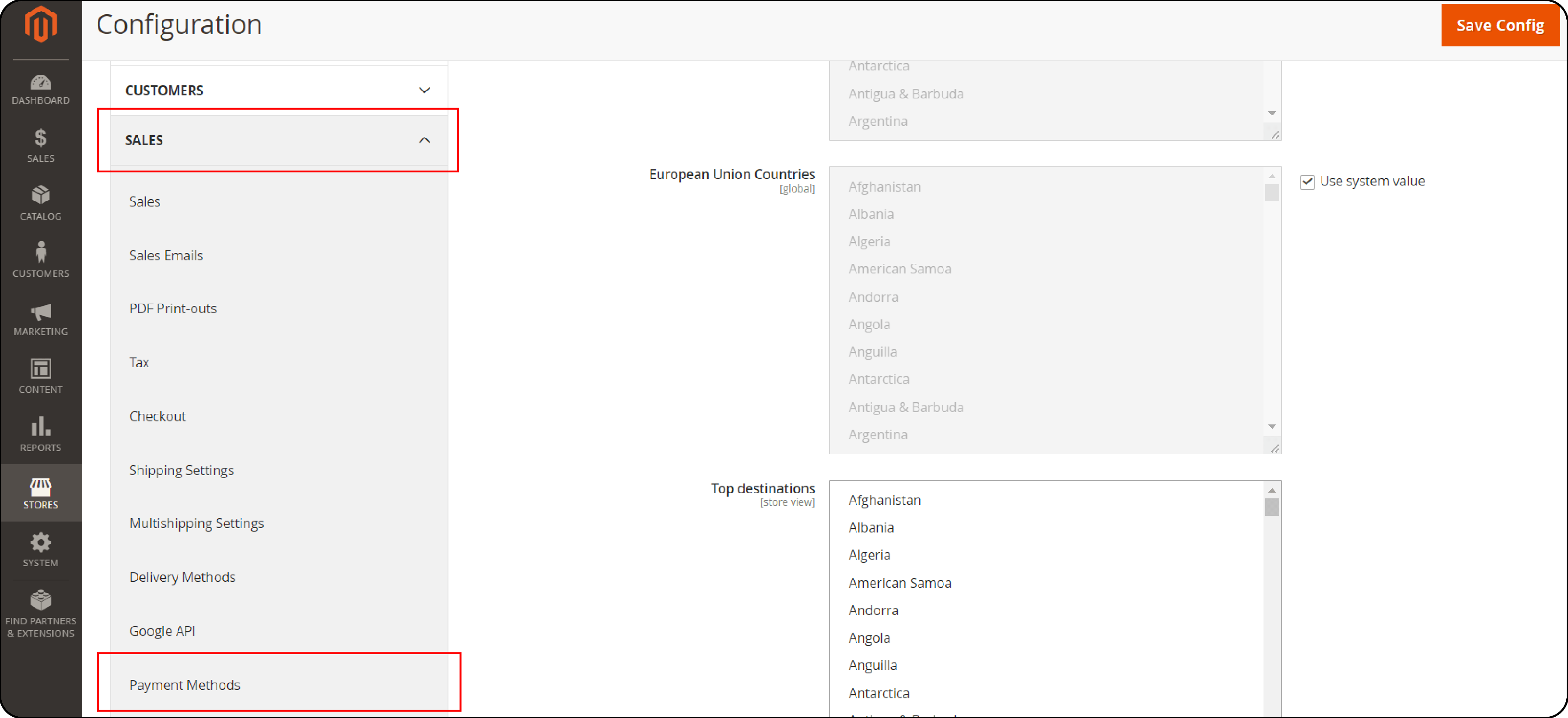Open the Tax configuration section

pyautogui.click(x=140, y=362)
